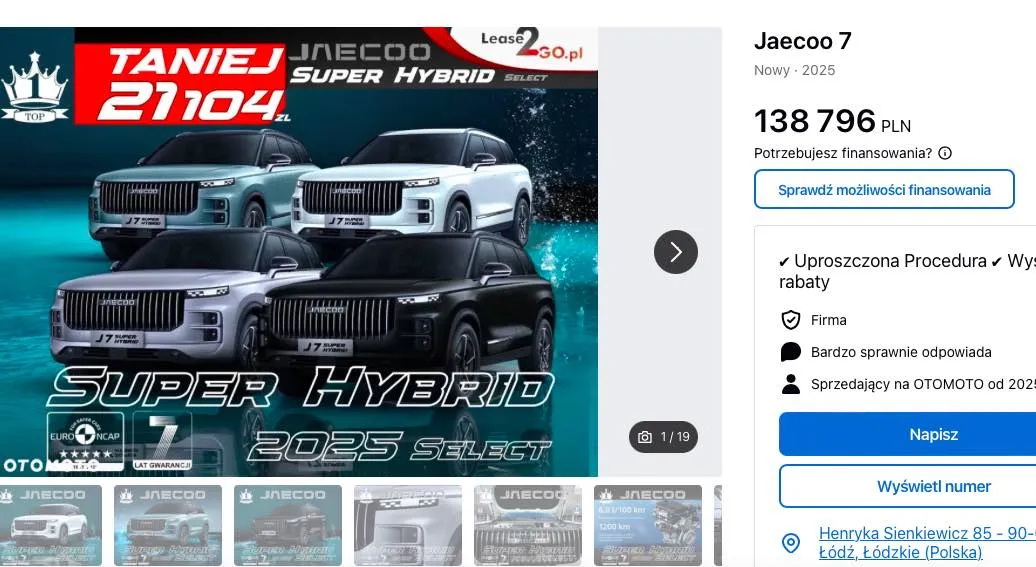Open the financing info icon
Viewport: 1036px width, 567px height.
(945, 153)
